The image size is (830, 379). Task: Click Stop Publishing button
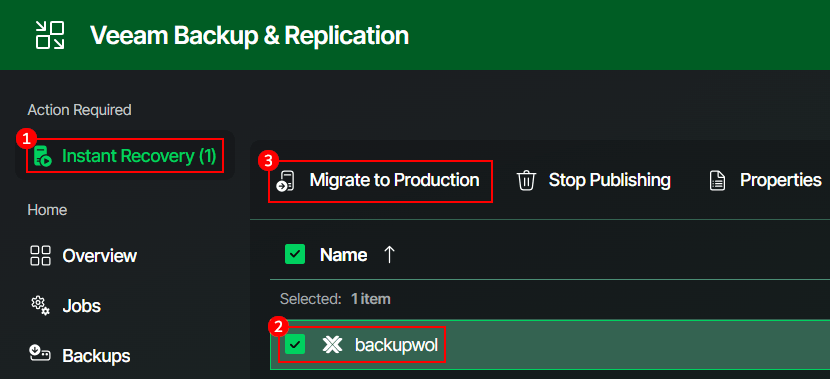point(594,181)
